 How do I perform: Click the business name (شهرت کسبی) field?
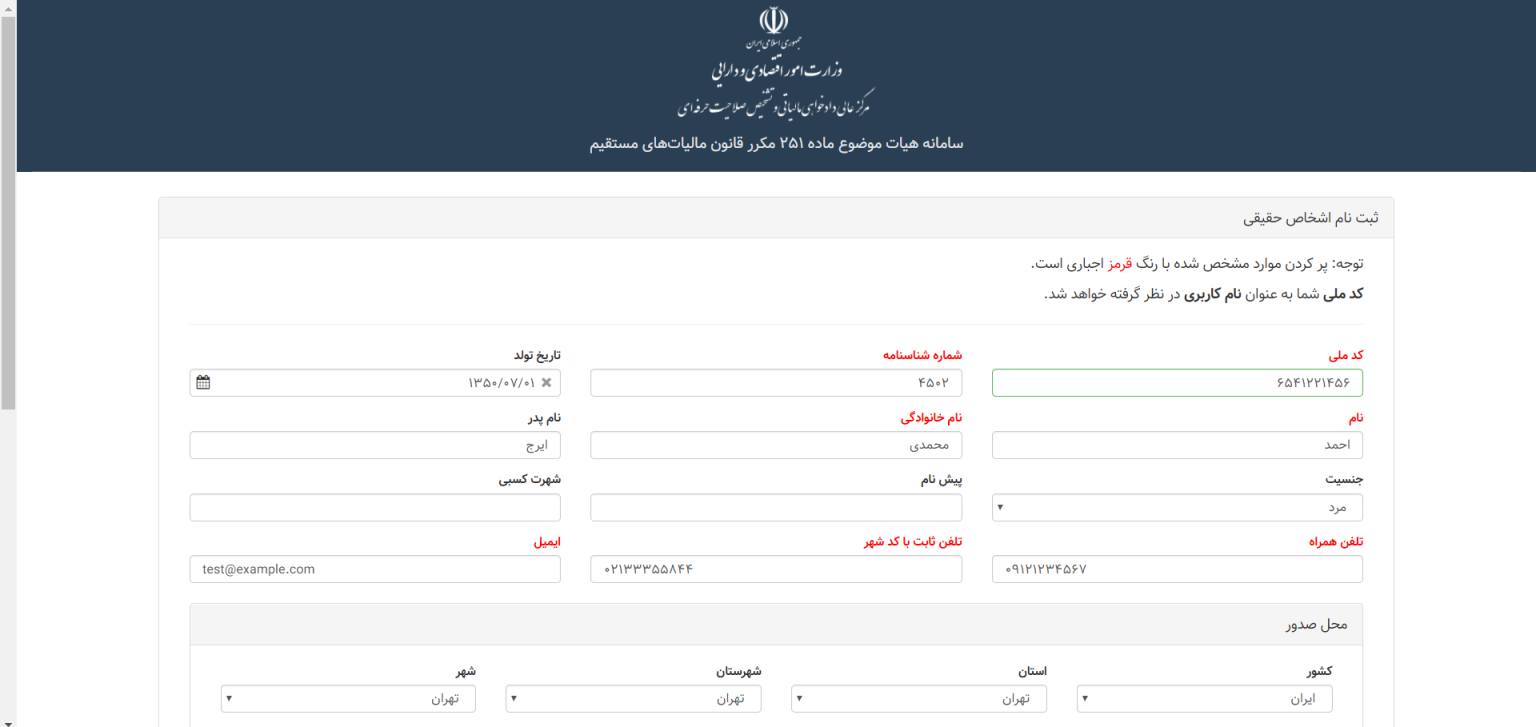(374, 507)
